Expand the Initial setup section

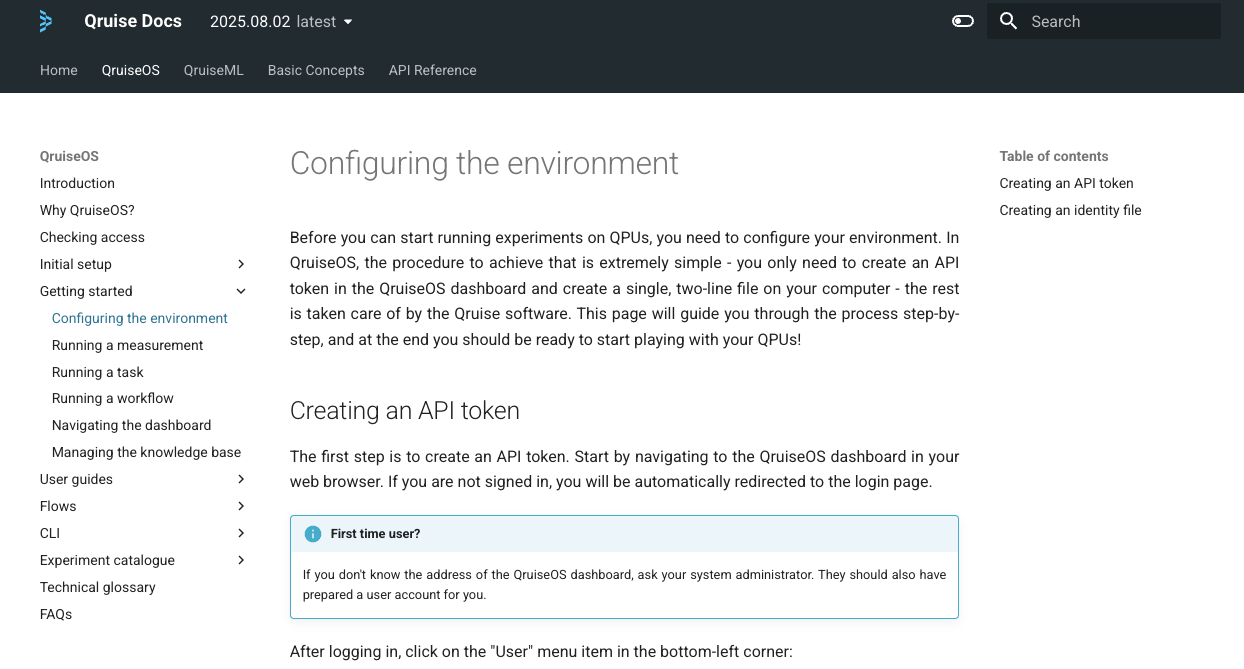pos(241,264)
